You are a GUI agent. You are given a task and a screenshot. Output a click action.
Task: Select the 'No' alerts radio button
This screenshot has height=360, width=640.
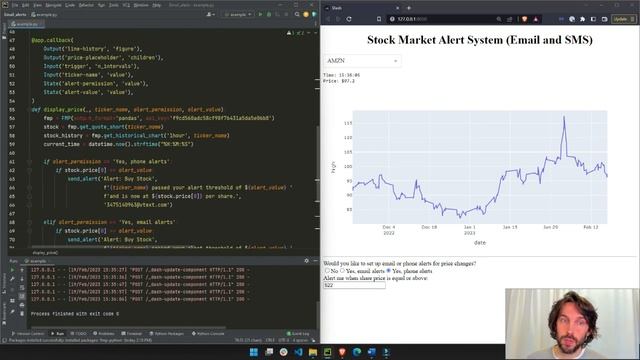[327, 271]
